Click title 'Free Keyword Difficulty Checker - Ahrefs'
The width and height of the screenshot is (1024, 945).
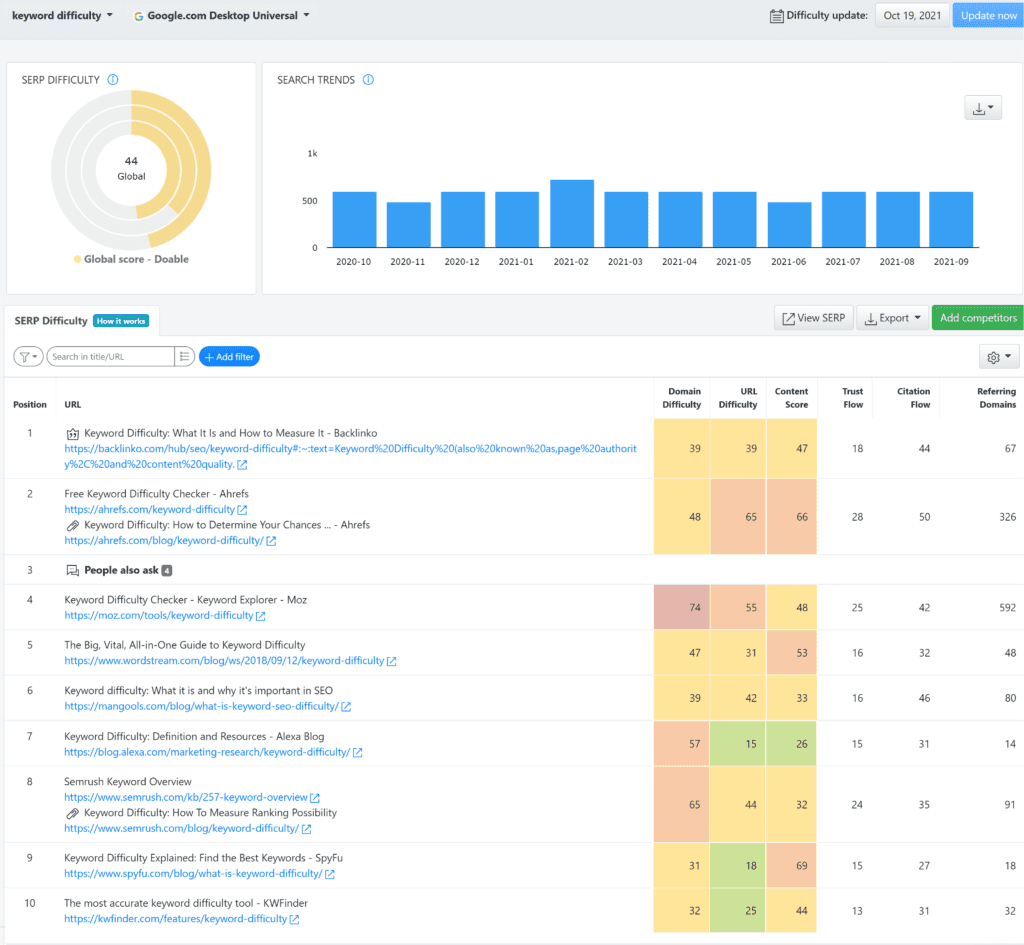tap(157, 494)
